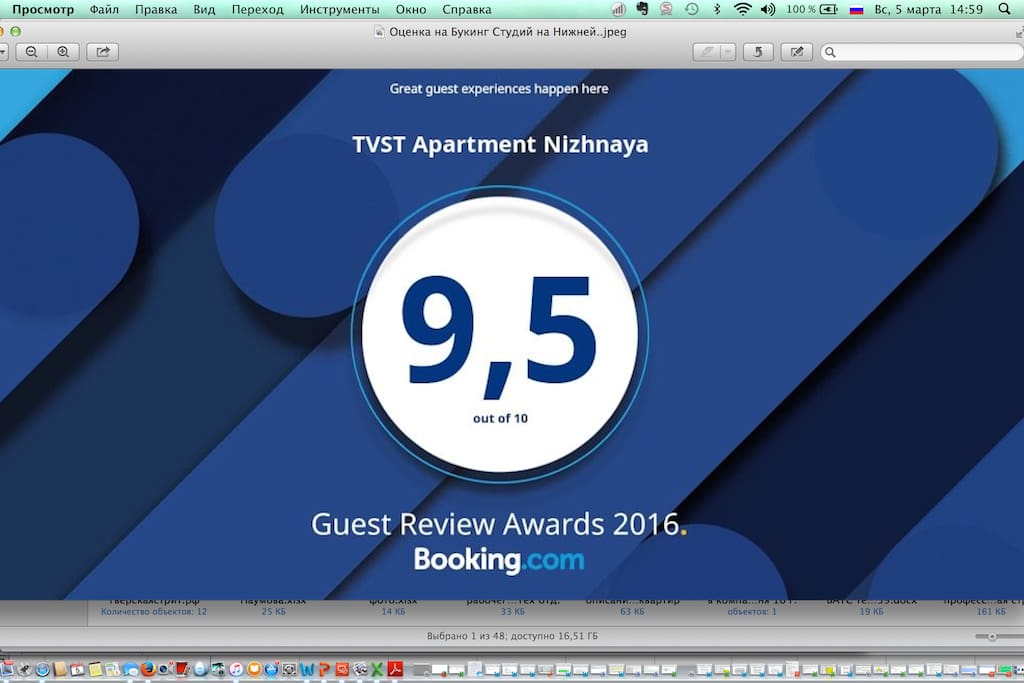
Task: Select the Finder item sized "14 КБ"
Action: pyautogui.click(x=393, y=612)
